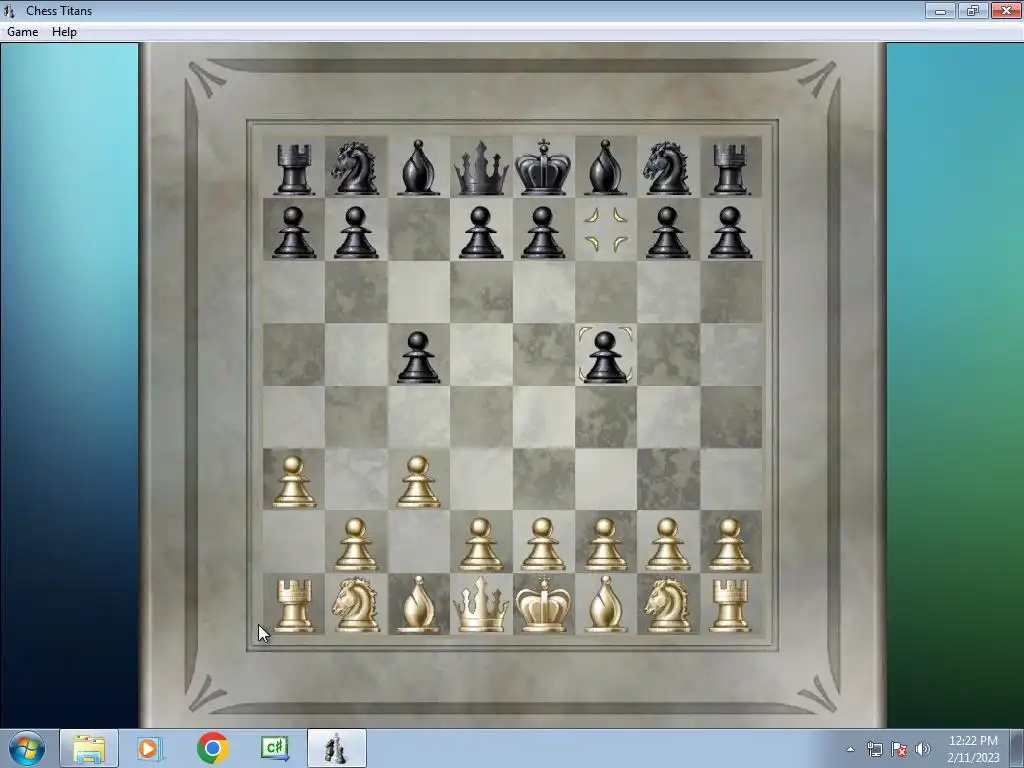The height and width of the screenshot is (768, 1024).
Task: Select the white pawn on g2
Action: pyautogui.click(x=668, y=545)
